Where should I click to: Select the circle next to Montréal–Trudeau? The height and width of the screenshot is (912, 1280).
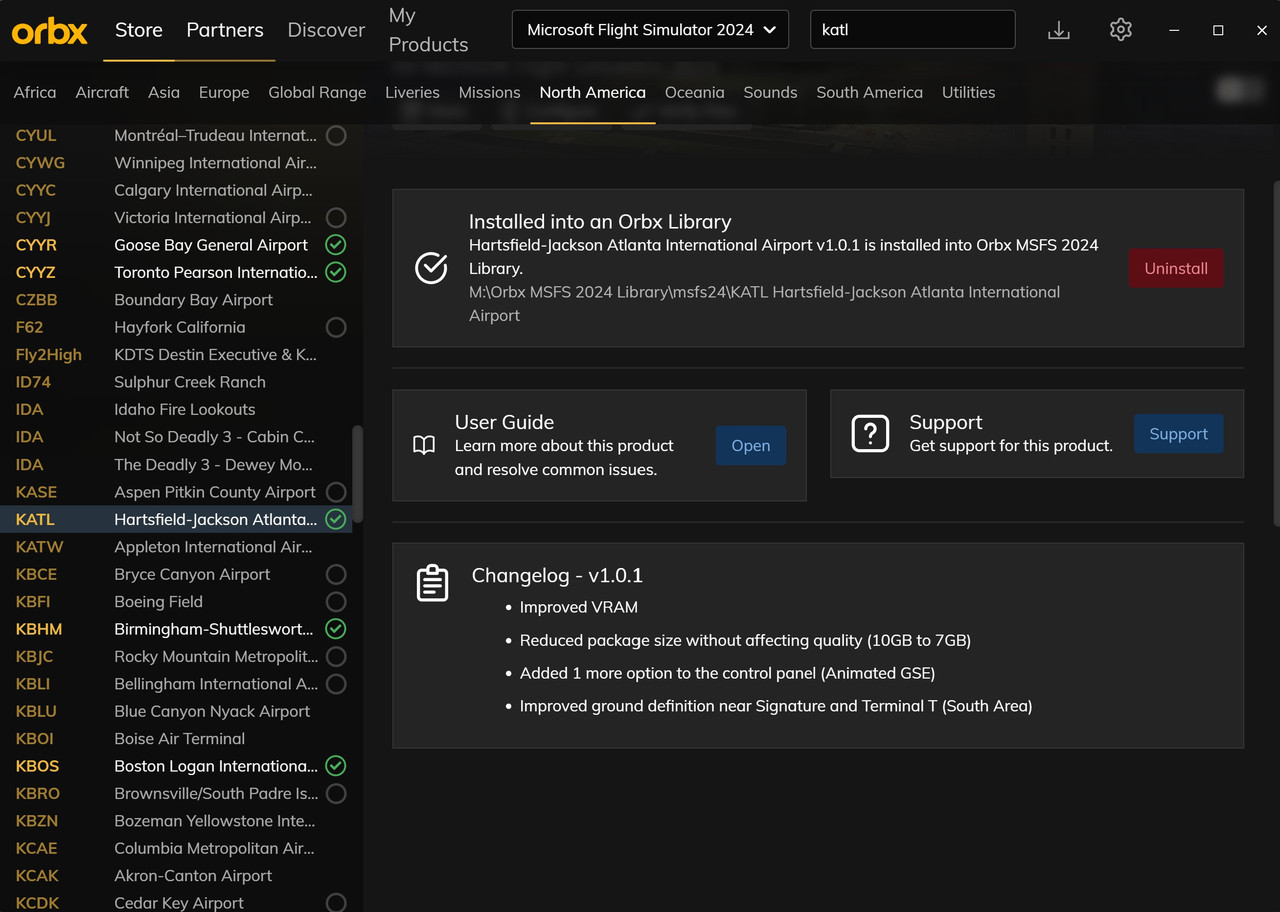click(x=336, y=135)
